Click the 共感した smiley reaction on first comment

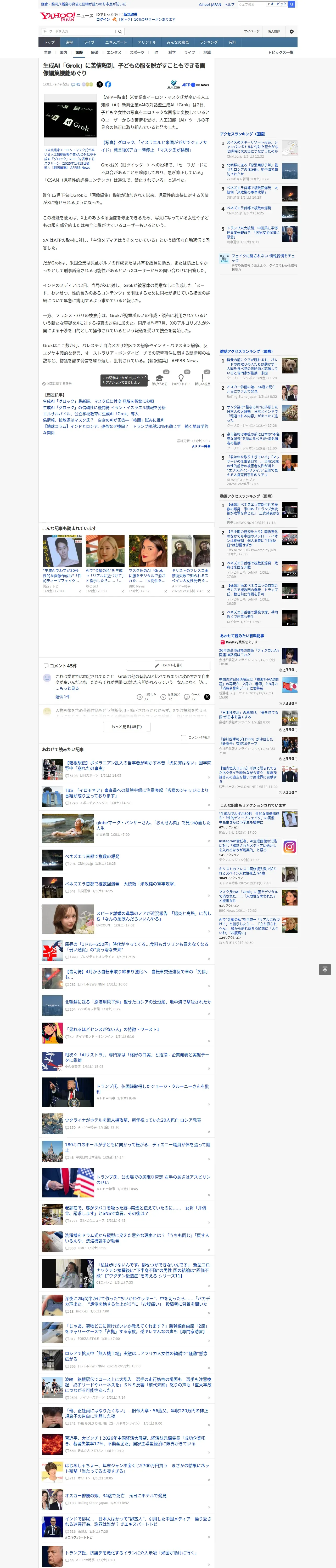coord(146,696)
